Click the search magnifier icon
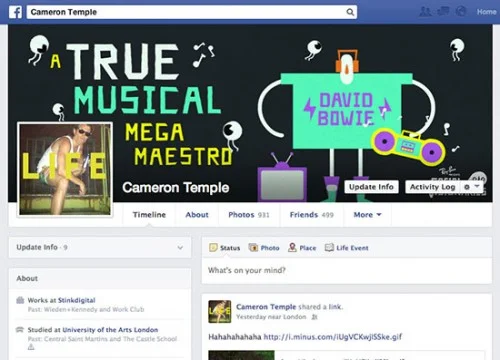 click(350, 12)
